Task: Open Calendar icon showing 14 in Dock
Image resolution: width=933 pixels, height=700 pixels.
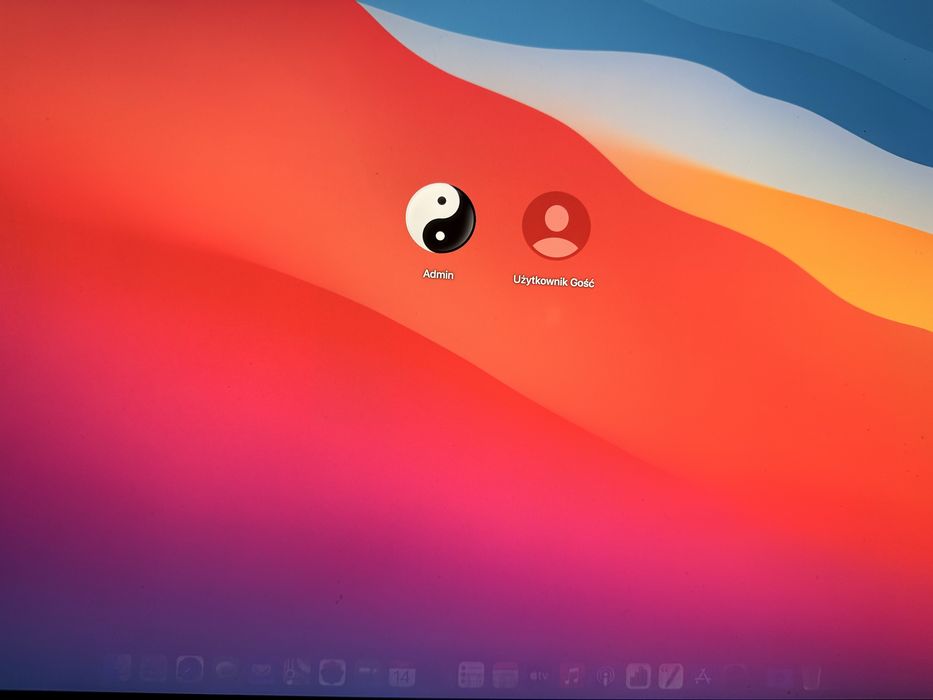Action: [x=402, y=674]
